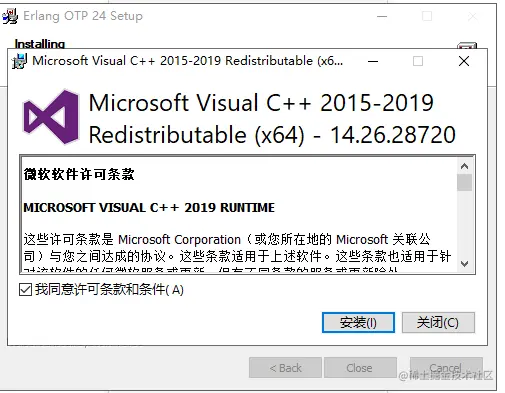Click the greyed < Back button
This screenshot has height=393, width=505.
coord(285,368)
